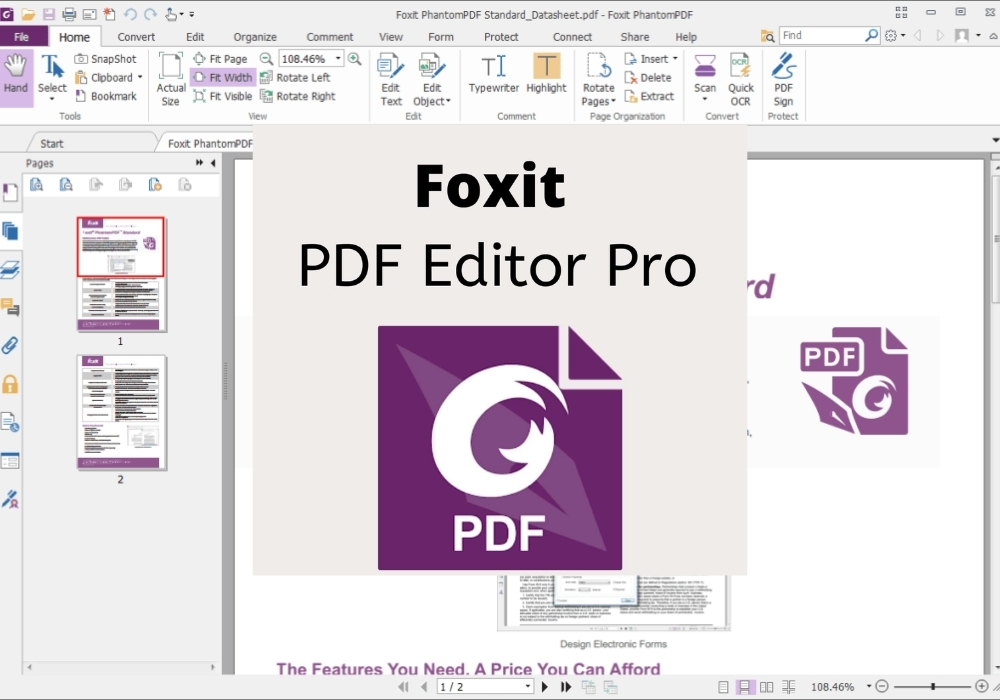
Task: Open the file folder icon in the quick access toolbar
Action: coord(28,14)
